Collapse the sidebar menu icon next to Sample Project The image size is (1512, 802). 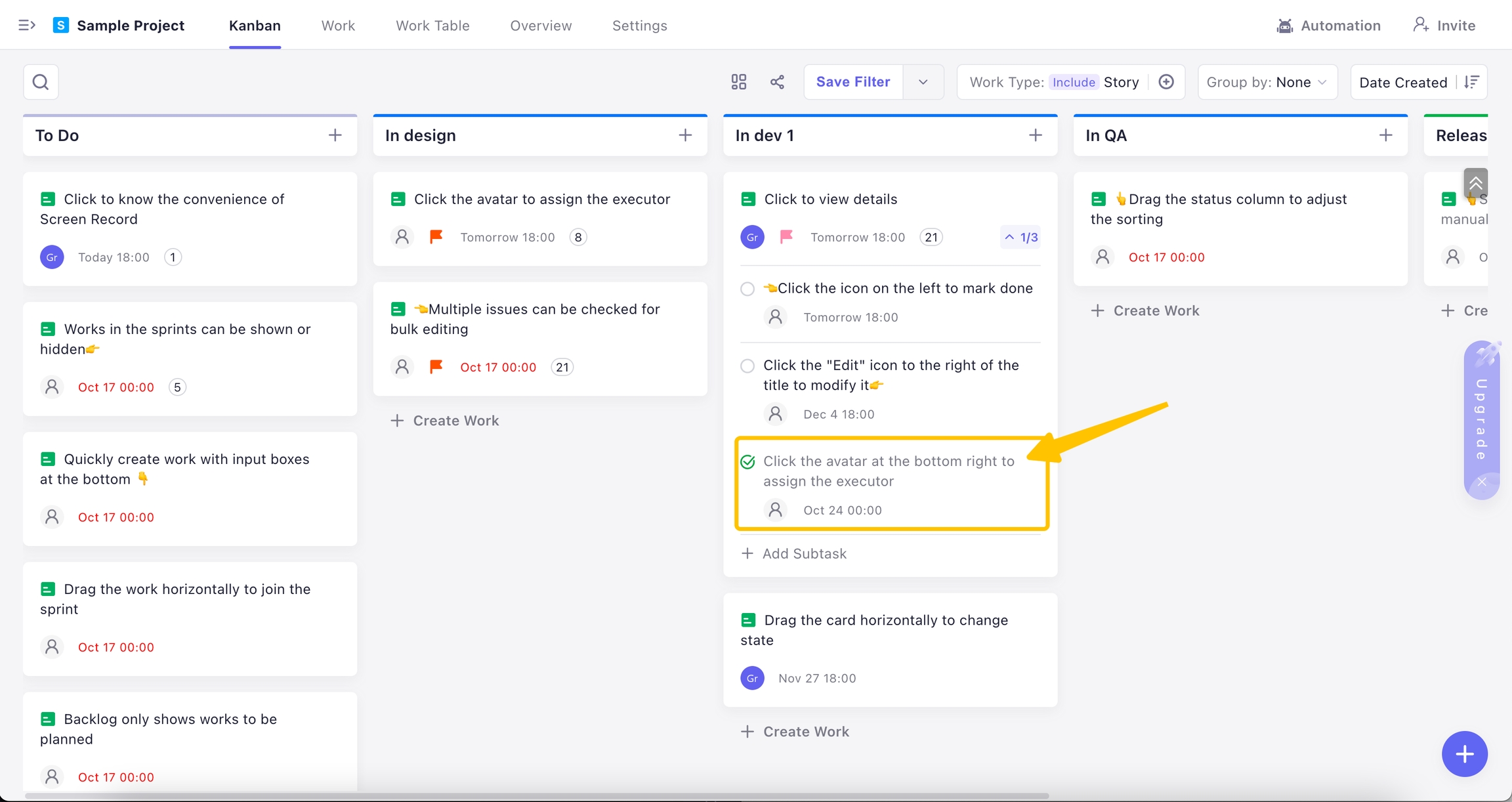[x=26, y=26]
